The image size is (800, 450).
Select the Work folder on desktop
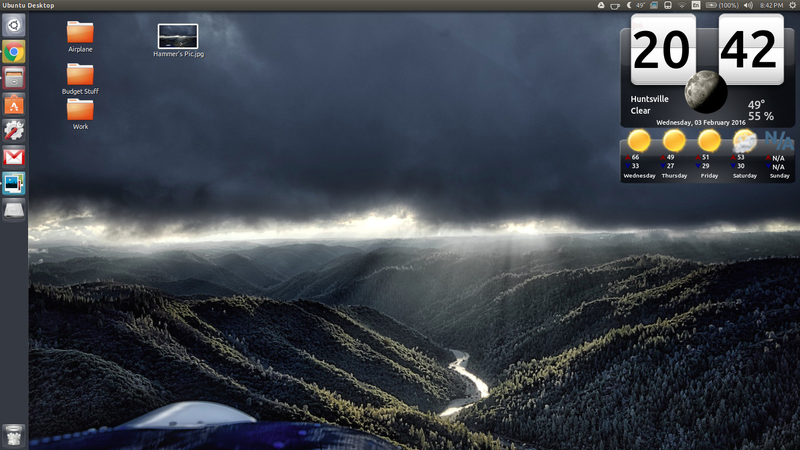click(80, 110)
